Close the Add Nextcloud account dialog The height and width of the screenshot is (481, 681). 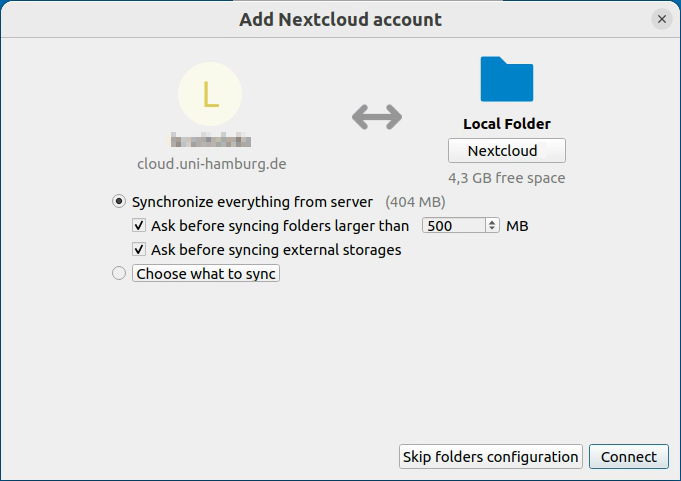[x=662, y=19]
